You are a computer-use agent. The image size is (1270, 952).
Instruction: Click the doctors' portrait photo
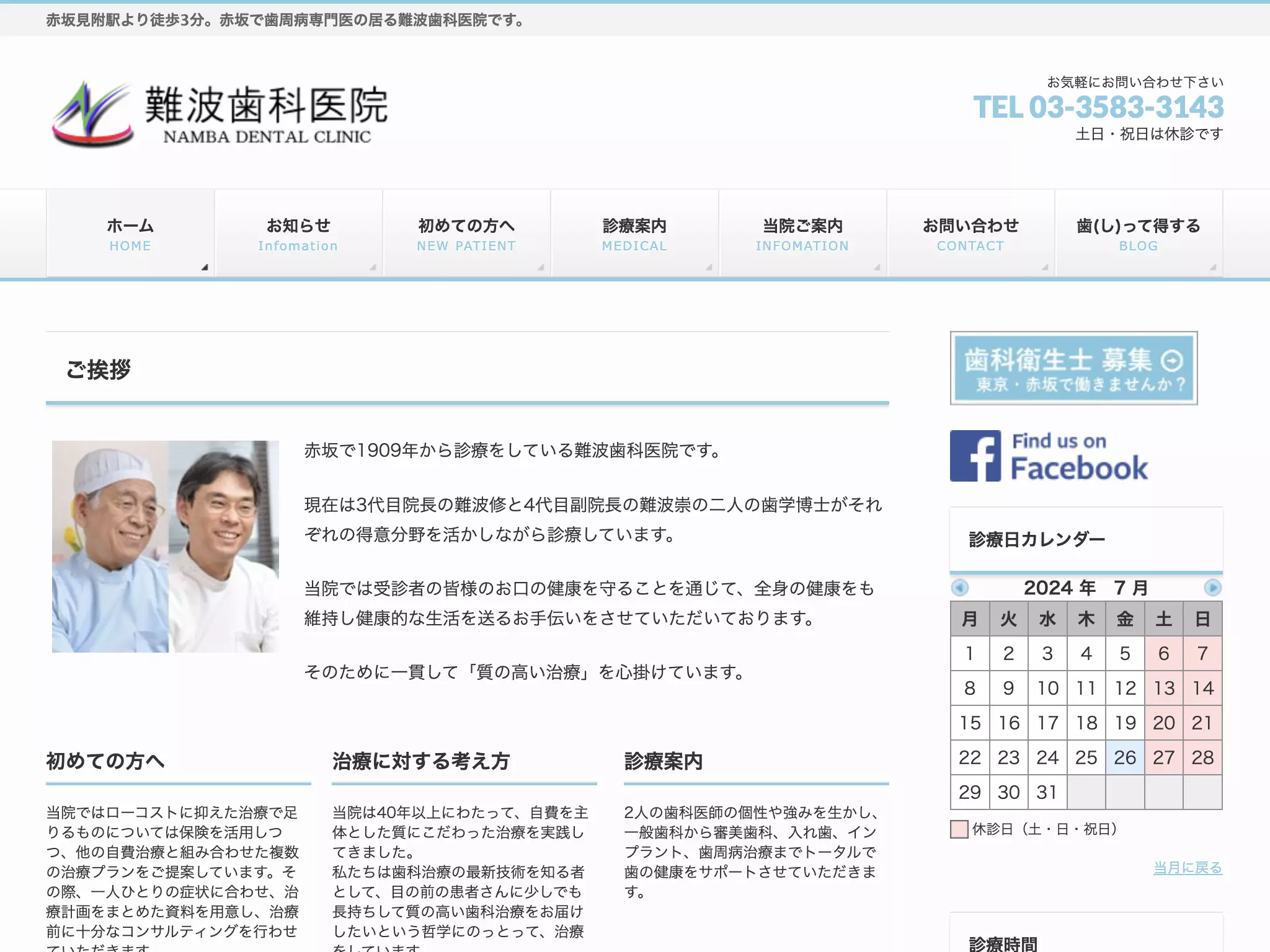coord(166,546)
